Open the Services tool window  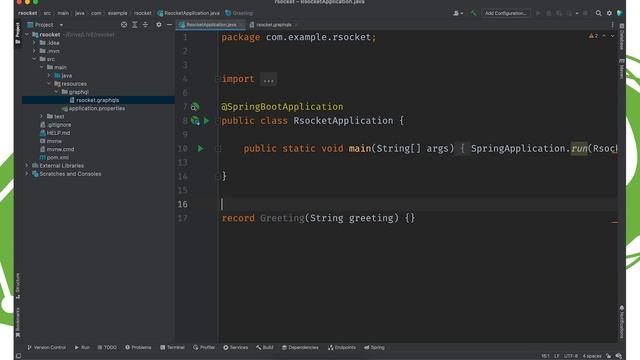pyautogui.click(x=236, y=347)
